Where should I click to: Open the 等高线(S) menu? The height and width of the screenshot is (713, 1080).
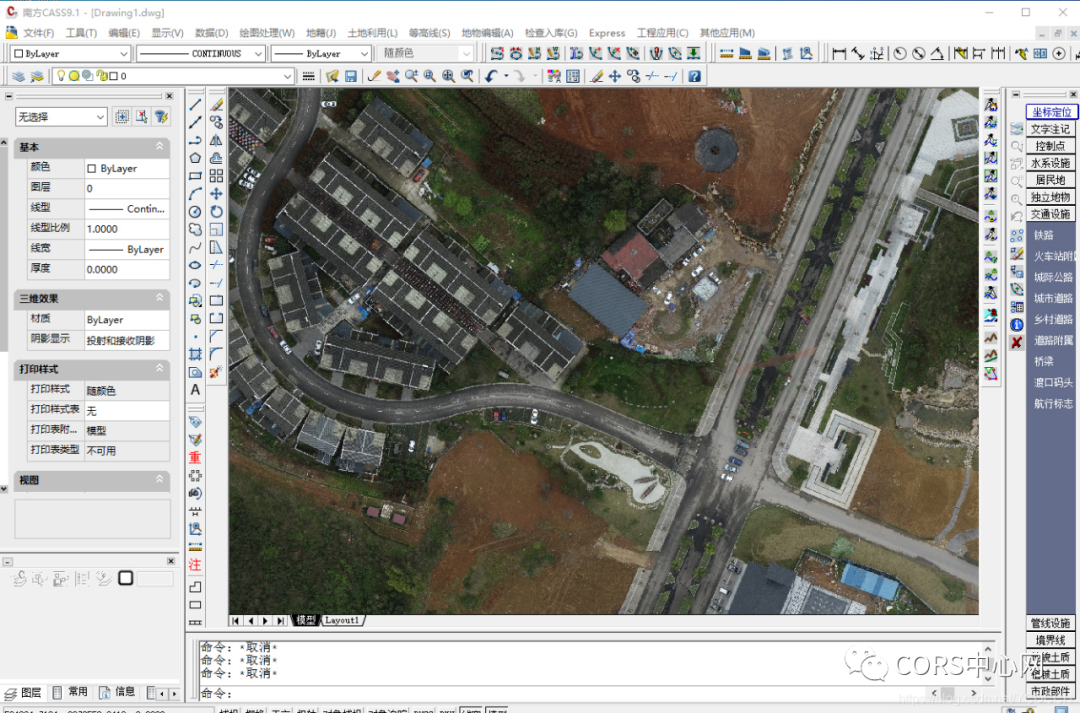tap(428, 32)
